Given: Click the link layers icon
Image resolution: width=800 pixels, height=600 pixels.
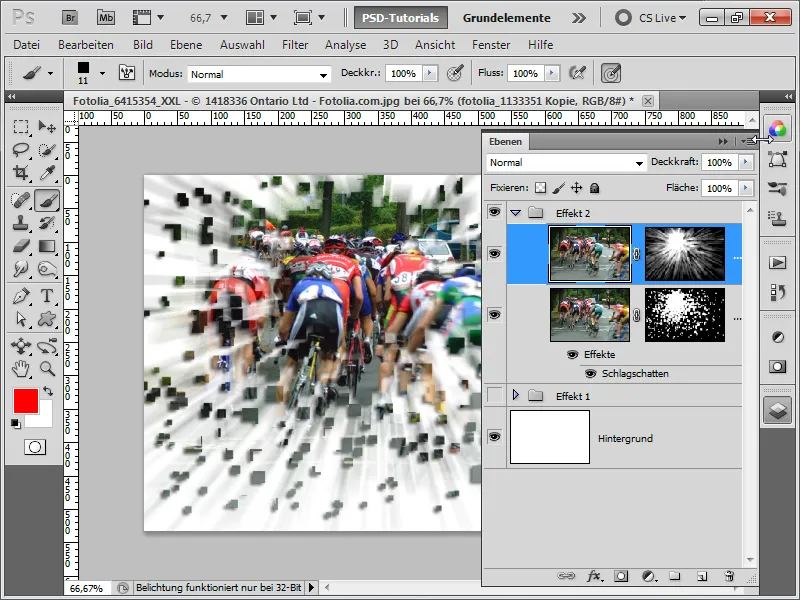Looking at the screenshot, I should (x=566, y=576).
